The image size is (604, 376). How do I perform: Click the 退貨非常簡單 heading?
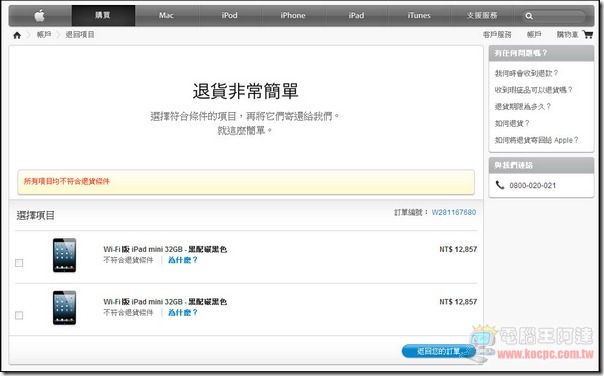pyautogui.click(x=245, y=91)
